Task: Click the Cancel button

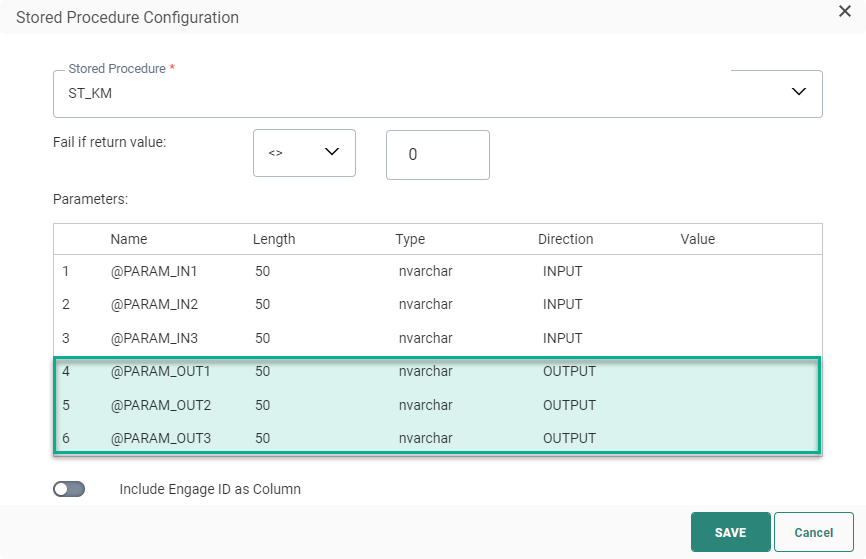Action: [x=813, y=532]
